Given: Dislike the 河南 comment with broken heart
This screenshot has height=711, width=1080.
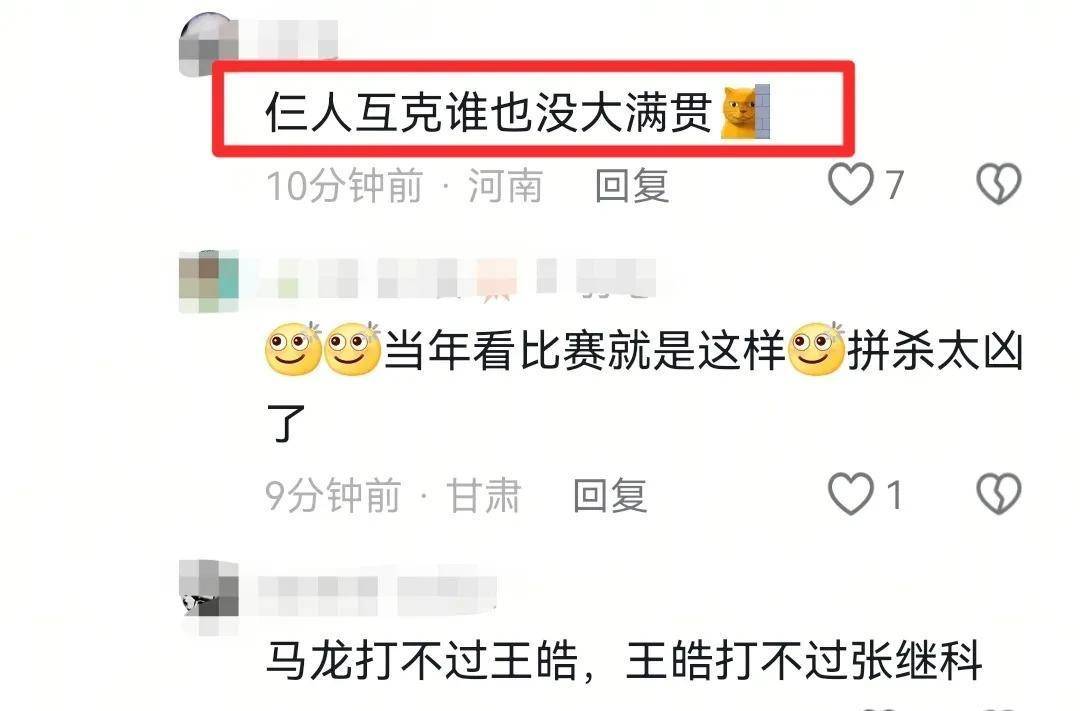Looking at the screenshot, I should tap(999, 184).
